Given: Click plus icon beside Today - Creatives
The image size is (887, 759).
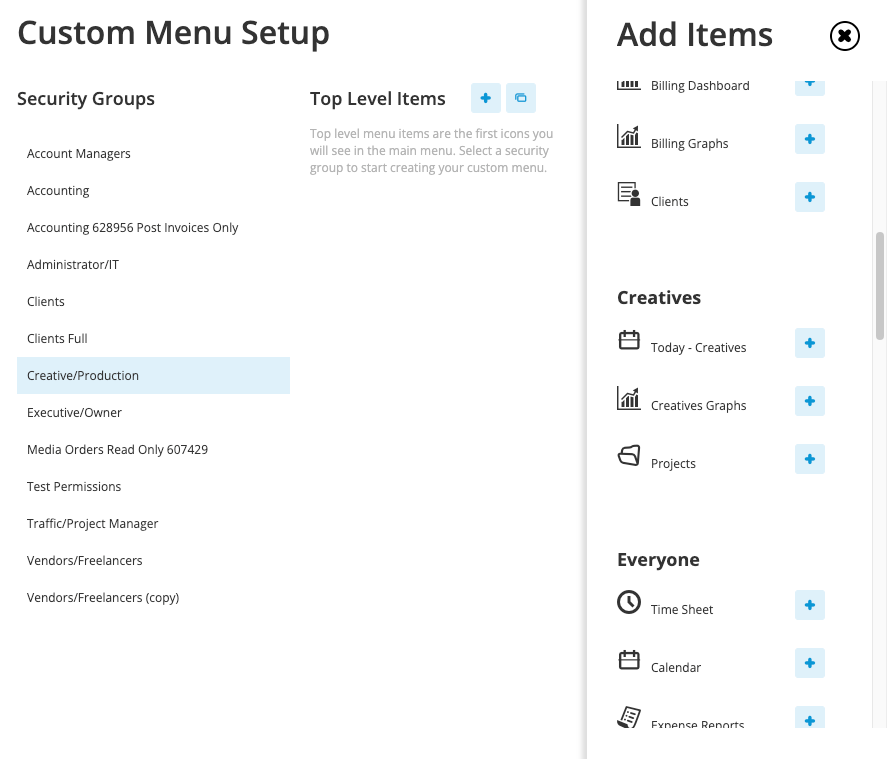Looking at the screenshot, I should [x=810, y=343].
